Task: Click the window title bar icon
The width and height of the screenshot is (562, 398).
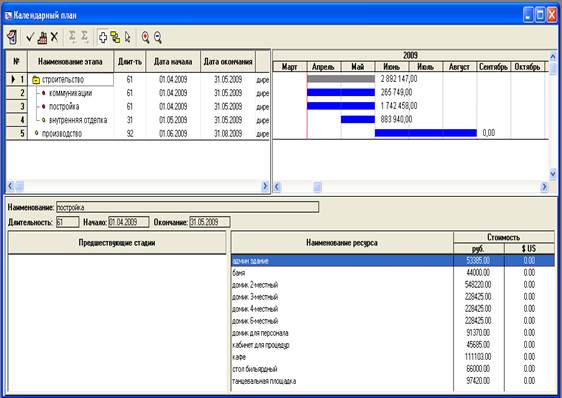Action: 8,15
